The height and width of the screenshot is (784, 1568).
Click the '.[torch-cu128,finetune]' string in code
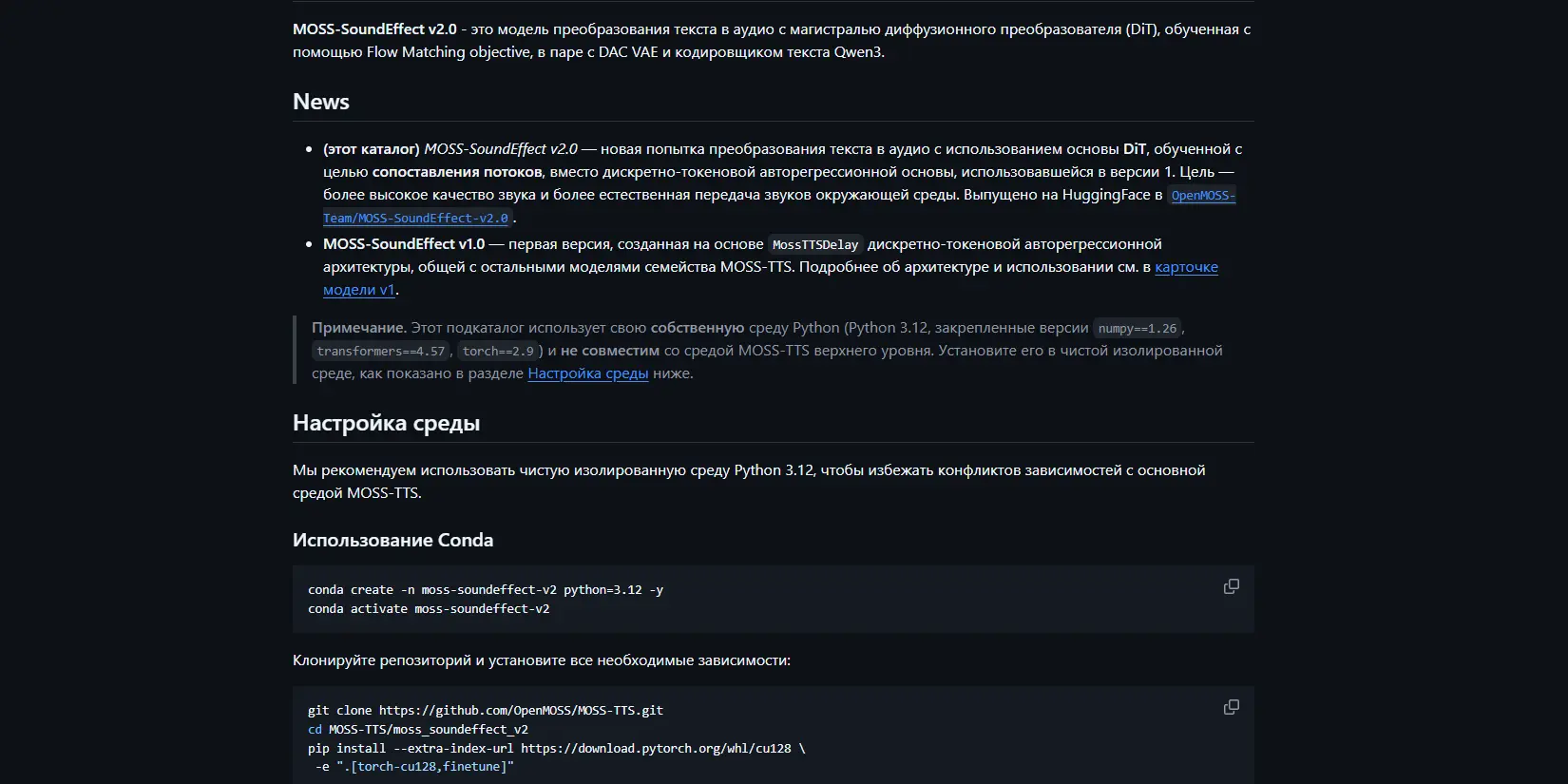(x=425, y=767)
